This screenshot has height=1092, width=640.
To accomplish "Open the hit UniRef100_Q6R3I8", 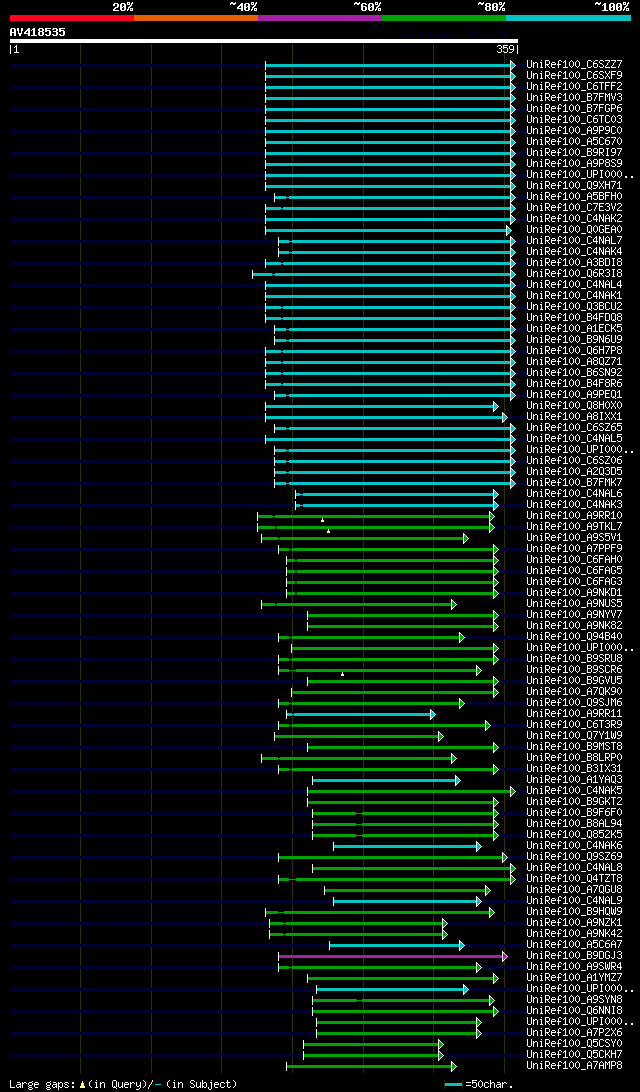I will [575, 274].
